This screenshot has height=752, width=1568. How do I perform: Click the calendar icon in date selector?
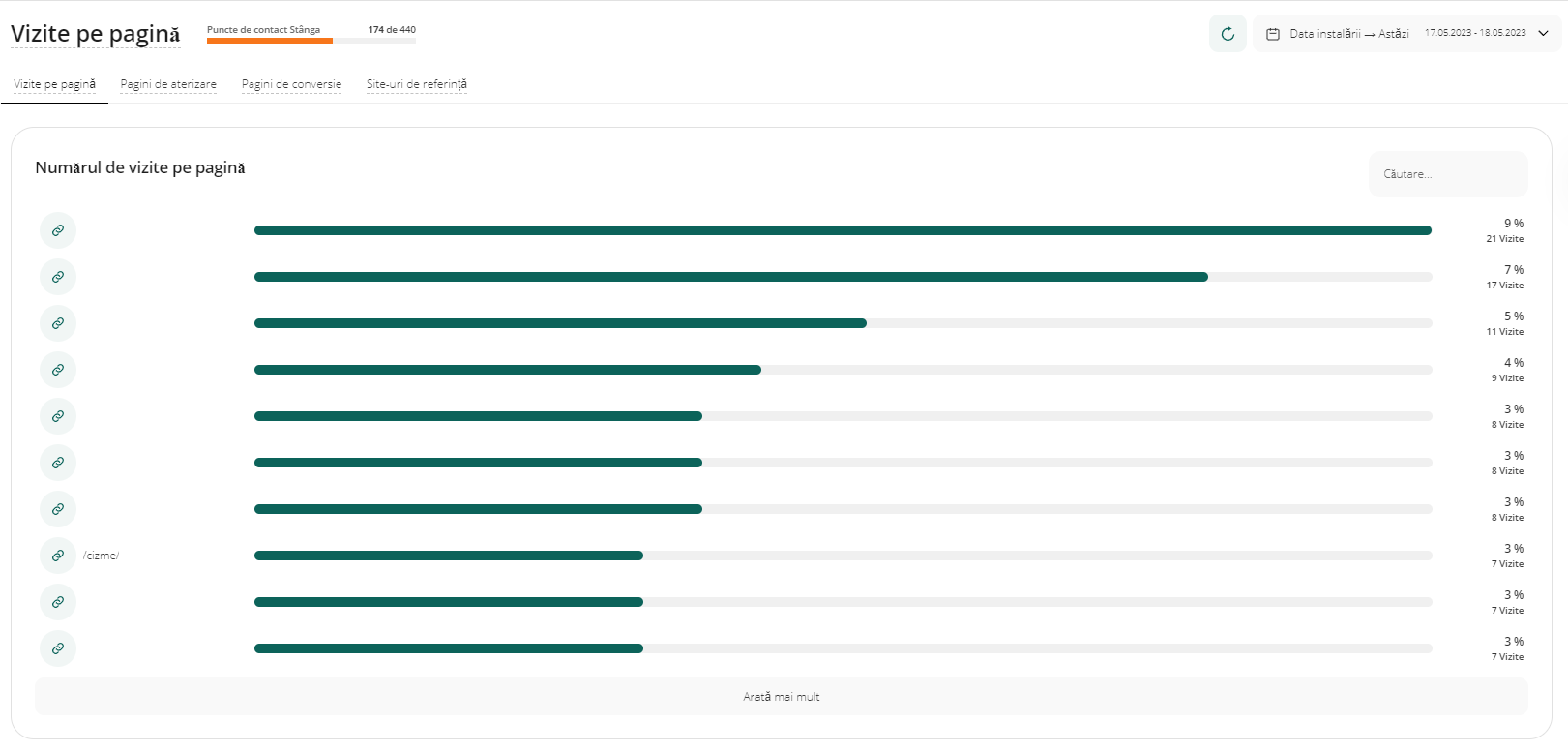tap(1273, 34)
